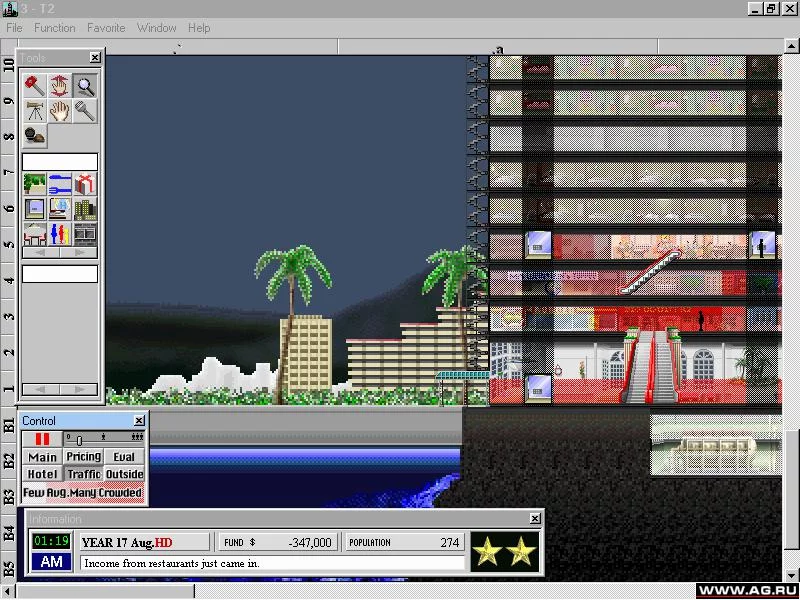Click the 01:19 clock display
800x600 pixels.
(x=51, y=541)
